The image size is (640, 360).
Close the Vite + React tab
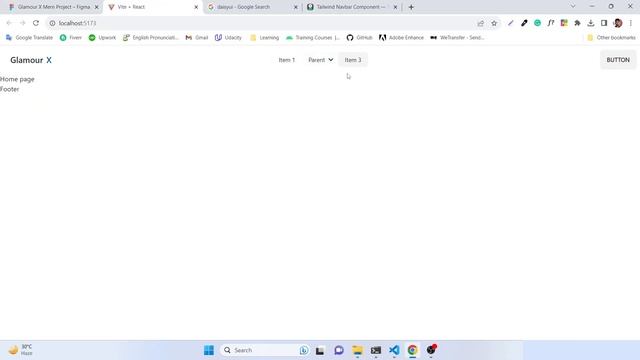196,7
